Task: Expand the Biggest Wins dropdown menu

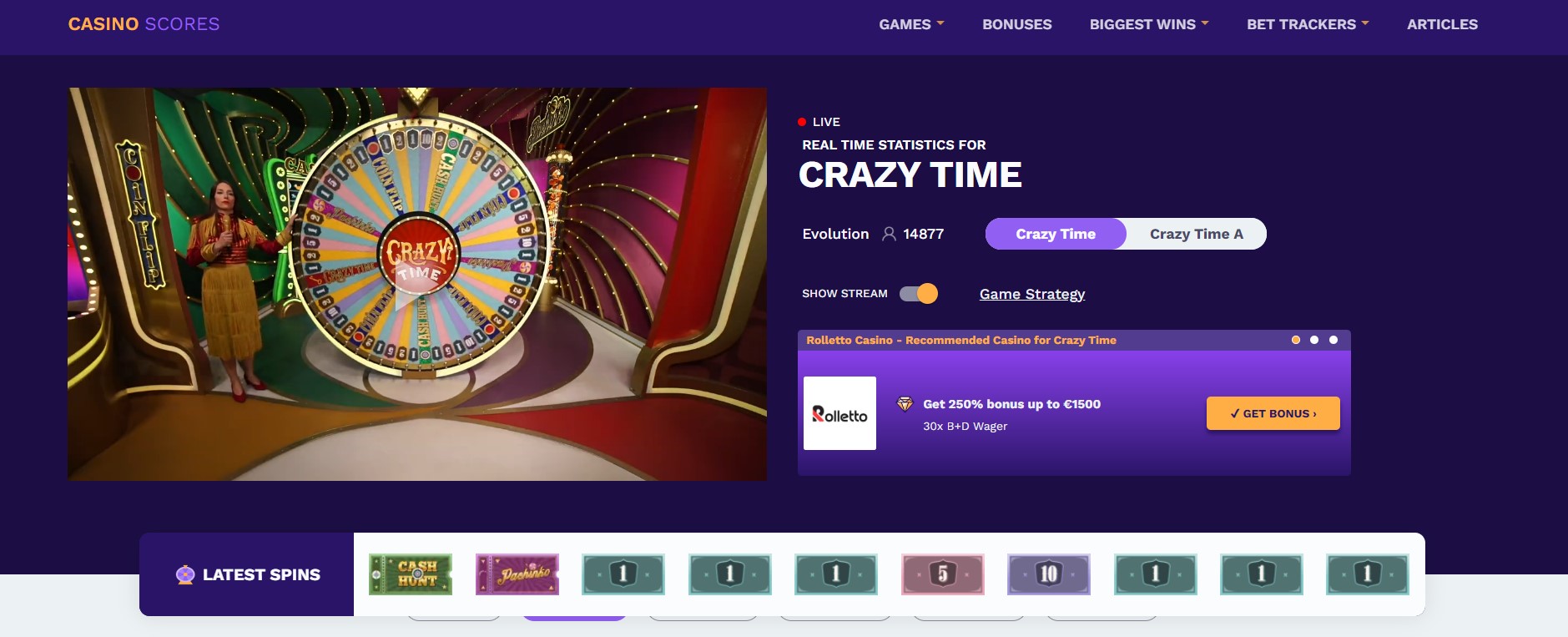Action: click(1149, 24)
